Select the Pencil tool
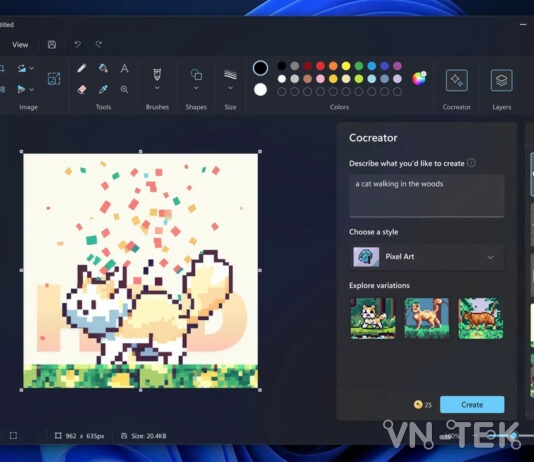 (81, 68)
